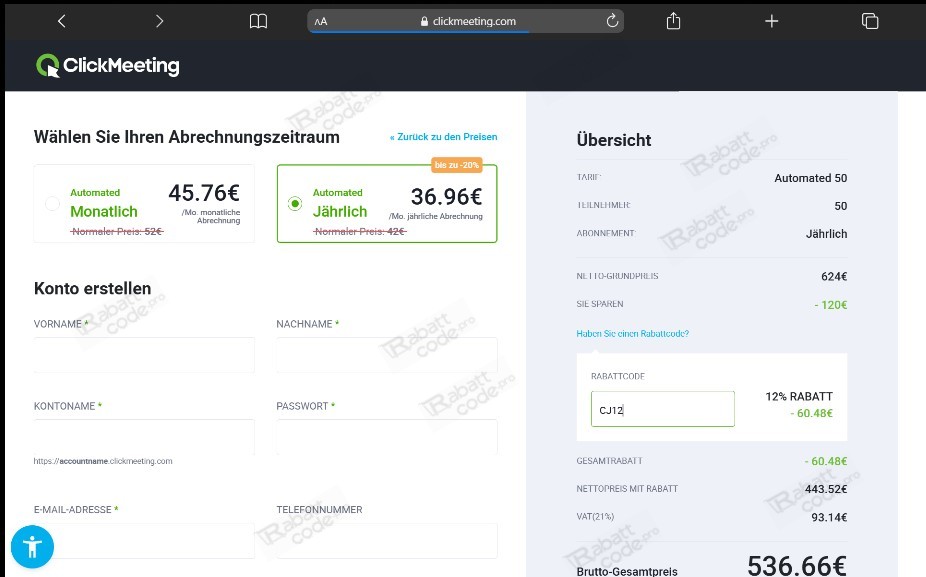Show all open tabs overview icon
926x577 pixels.
coord(870,21)
